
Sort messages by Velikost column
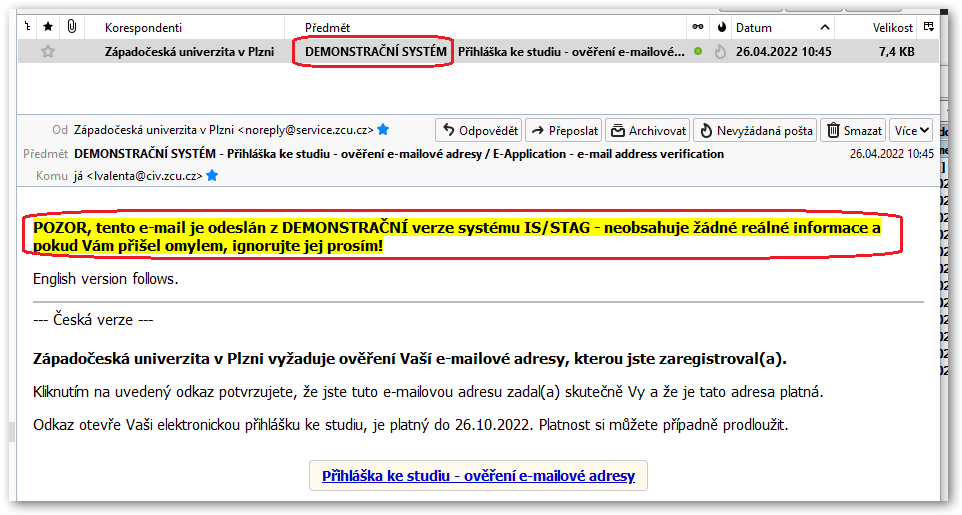point(893,28)
